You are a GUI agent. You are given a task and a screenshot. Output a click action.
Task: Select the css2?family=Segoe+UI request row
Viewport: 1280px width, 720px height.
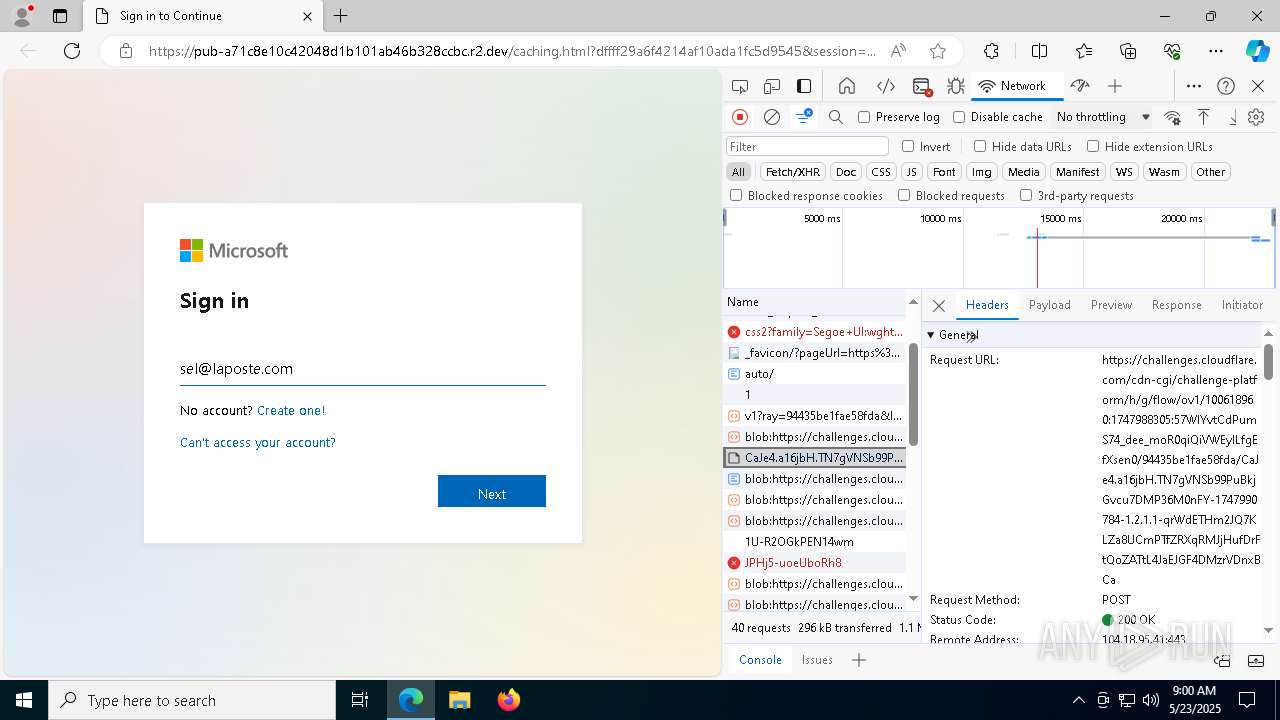tap(816, 332)
